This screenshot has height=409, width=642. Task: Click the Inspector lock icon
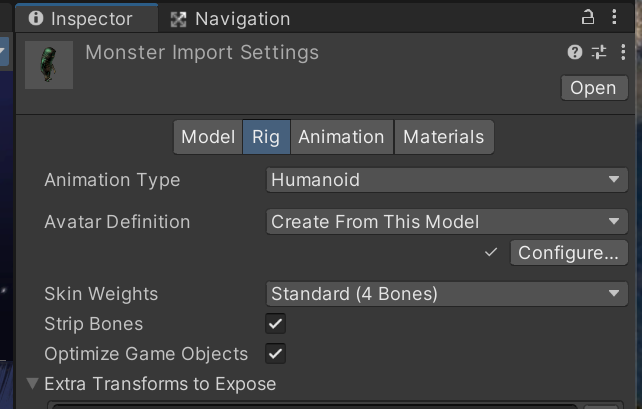(588, 17)
